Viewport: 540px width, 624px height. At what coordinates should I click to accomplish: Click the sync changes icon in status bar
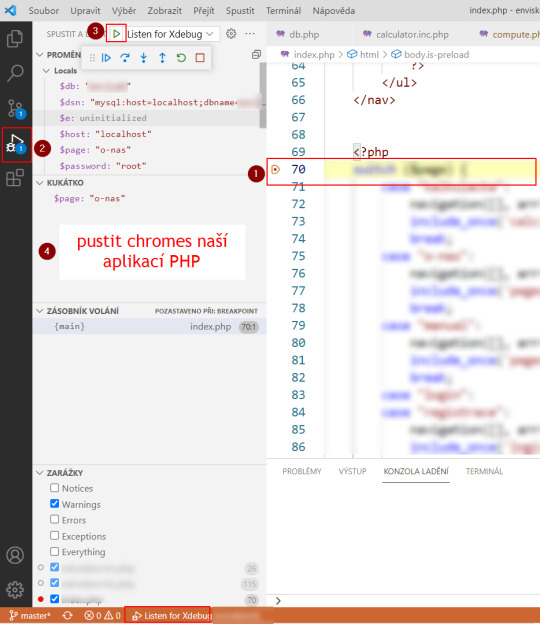click(67, 615)
